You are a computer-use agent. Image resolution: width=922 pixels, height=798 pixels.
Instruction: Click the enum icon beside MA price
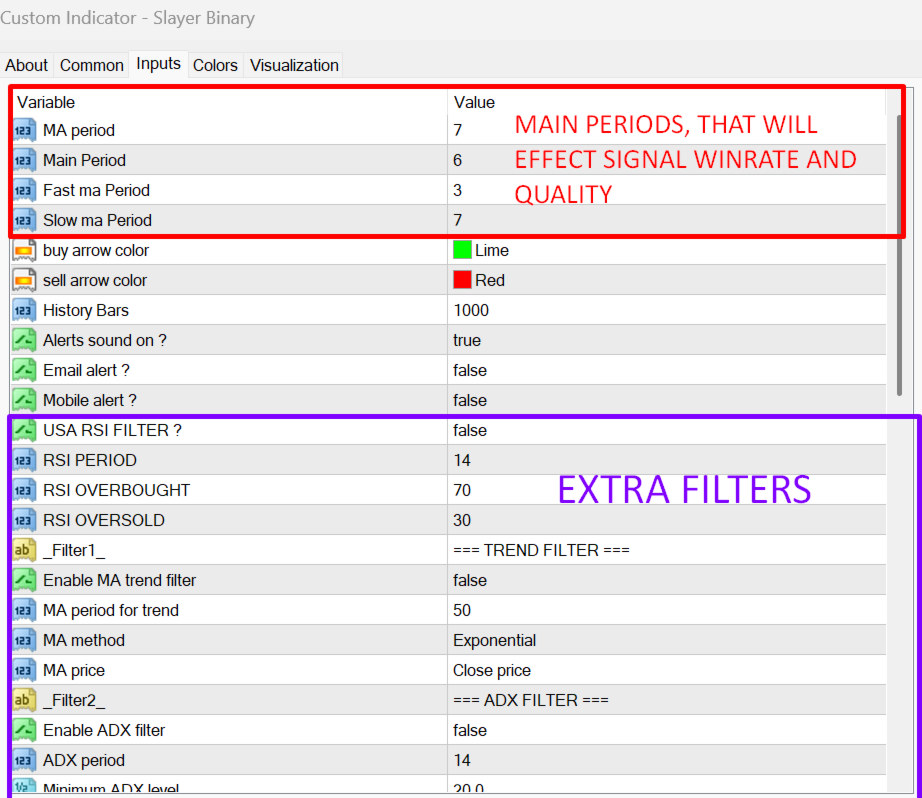click(x=24, y=670)
